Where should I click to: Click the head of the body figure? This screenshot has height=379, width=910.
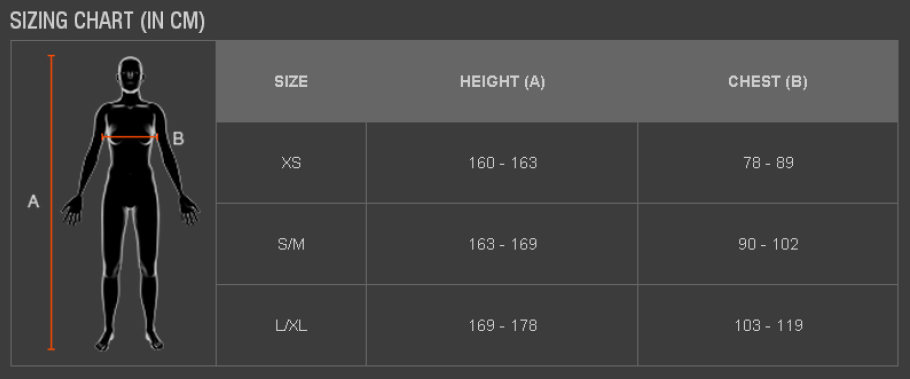click(x=131, y=74)
